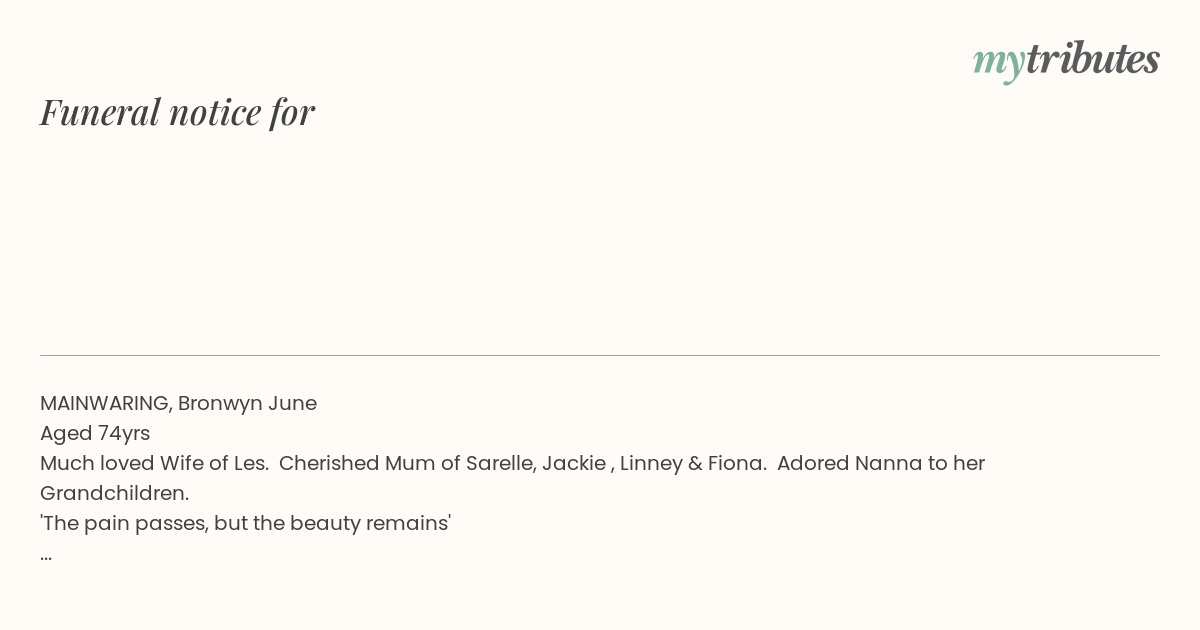Screen dimensions: 1200x630
Task: Click the "Aged 74yrs" line
Action: click(x=95, y=433)
